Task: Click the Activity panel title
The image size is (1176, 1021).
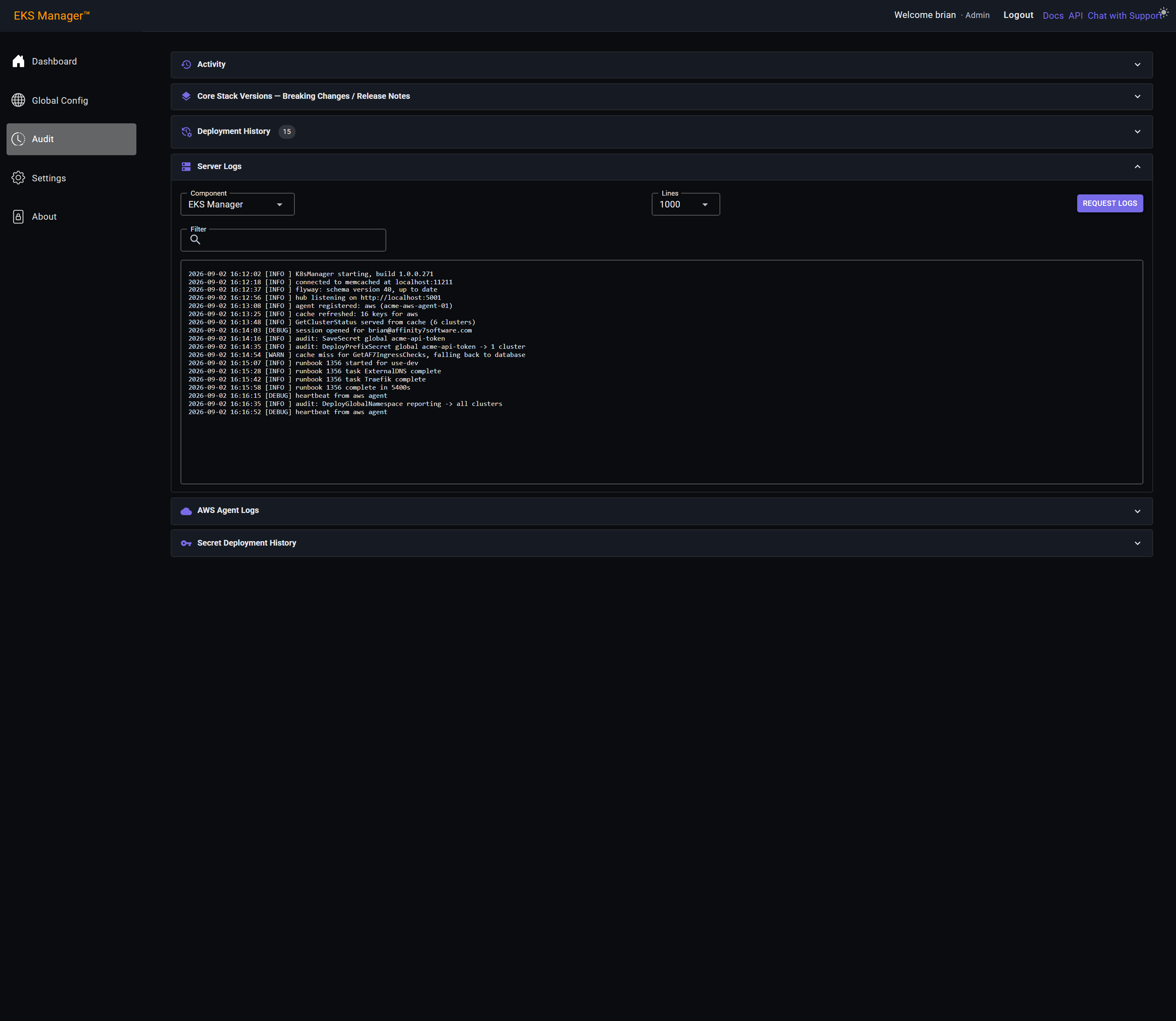Action: [212, 65]
